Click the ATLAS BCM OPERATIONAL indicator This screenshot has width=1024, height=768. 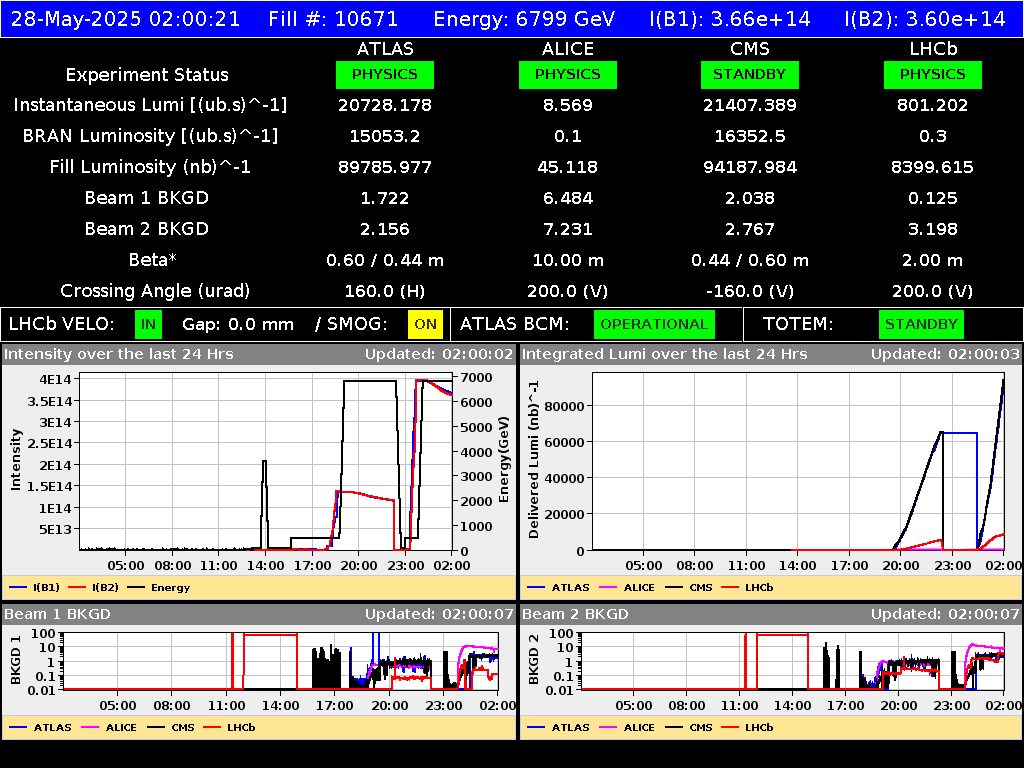tap(654, 325)
